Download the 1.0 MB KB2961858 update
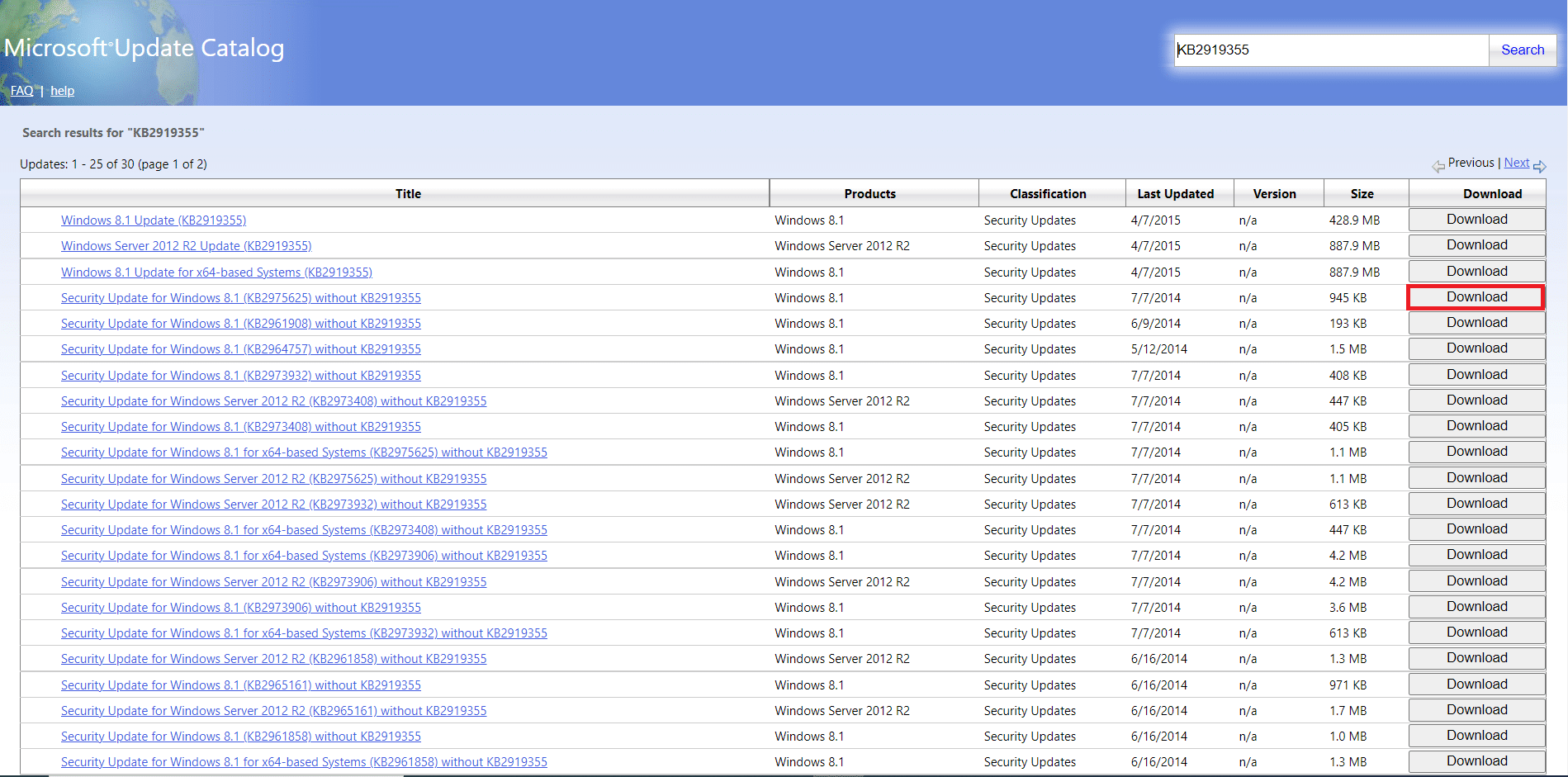The height and width of the screenshot is (777, 1568). (1476, 736)
